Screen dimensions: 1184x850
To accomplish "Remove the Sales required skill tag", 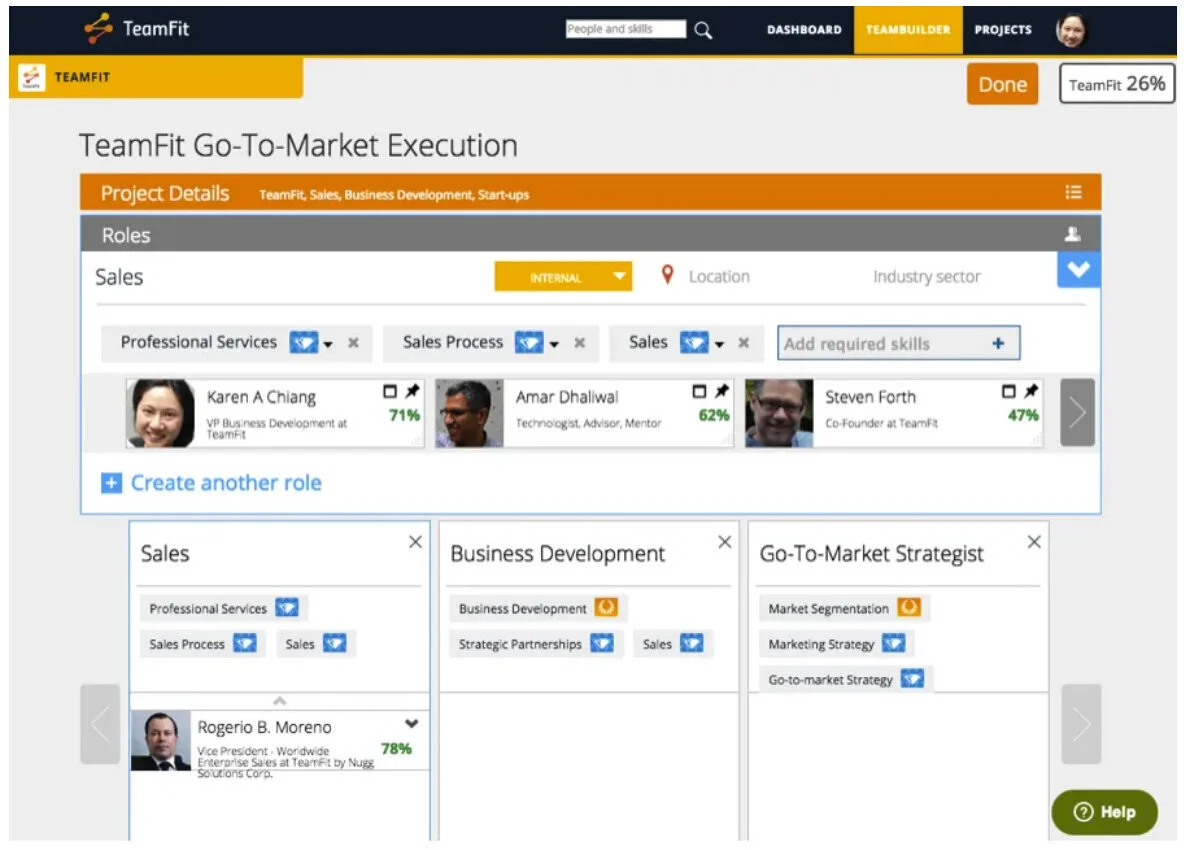I will [744, 343].
